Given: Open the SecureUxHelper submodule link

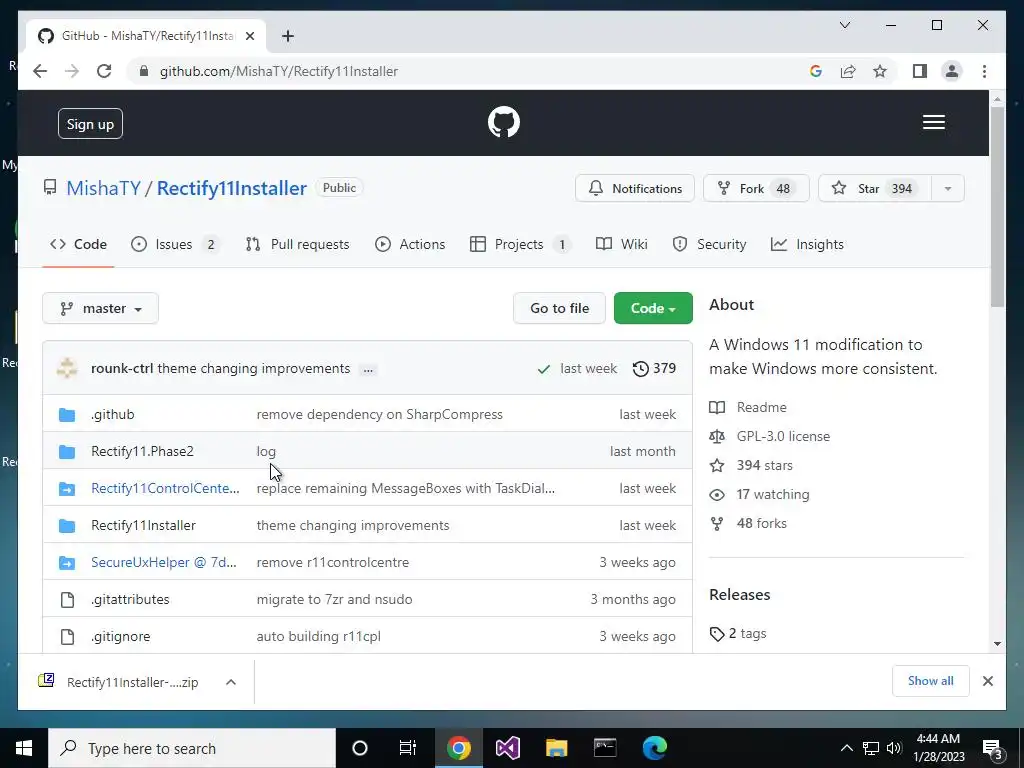Looking at the screenshot, I should tap(164, 562).
